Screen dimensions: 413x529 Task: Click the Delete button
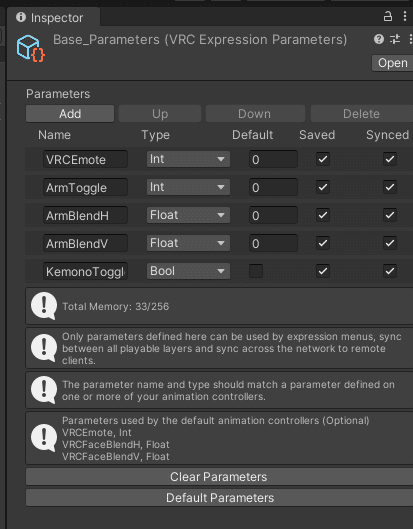[361, 114]
